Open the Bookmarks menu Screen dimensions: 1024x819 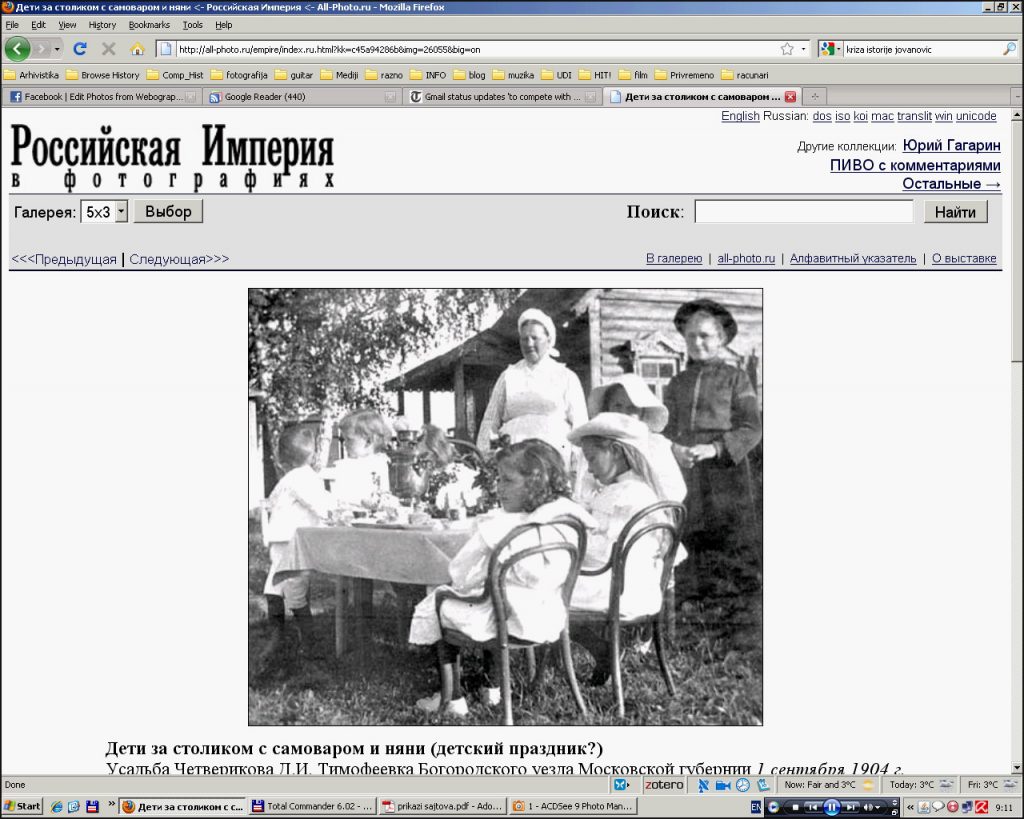point(149,25)
